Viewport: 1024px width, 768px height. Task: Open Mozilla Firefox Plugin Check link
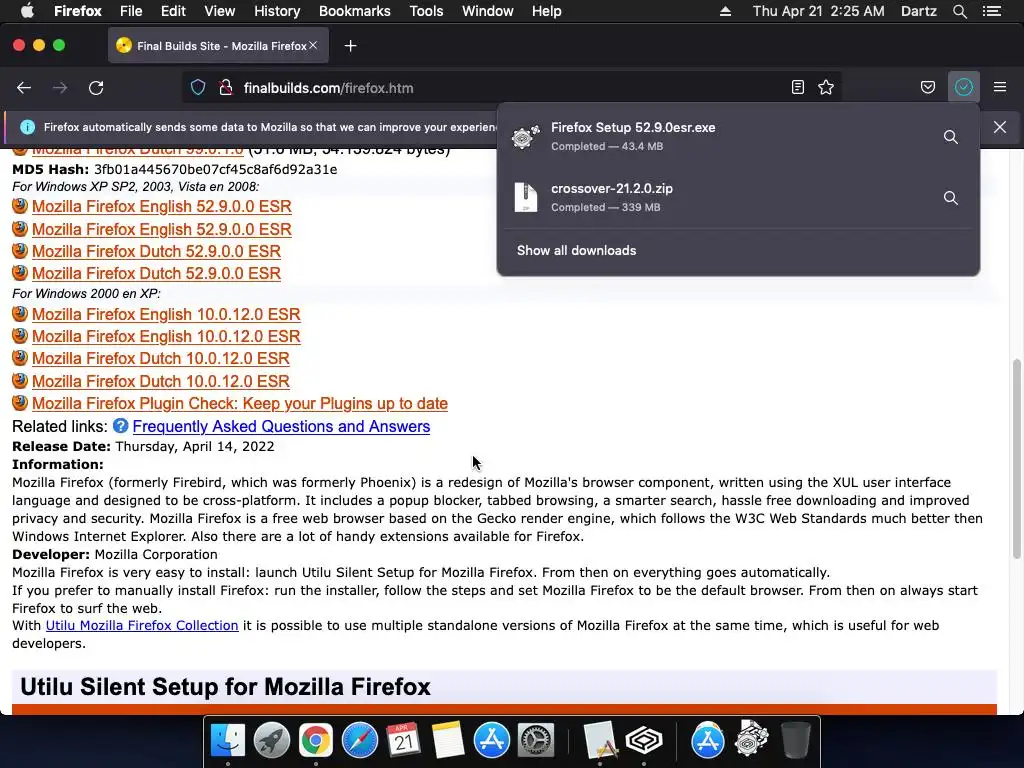point(240,404)
